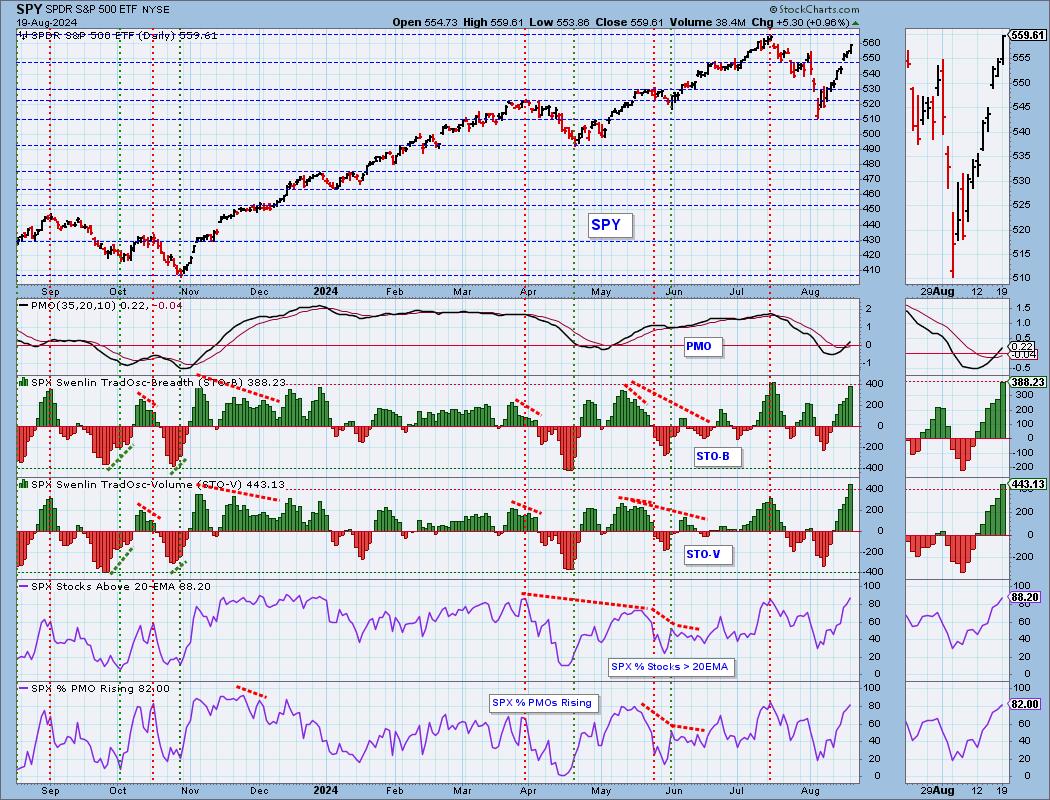Screen dimensions: 1050x800
Task: Click the boxed STO-V annotation label
Action: [707, 555]
